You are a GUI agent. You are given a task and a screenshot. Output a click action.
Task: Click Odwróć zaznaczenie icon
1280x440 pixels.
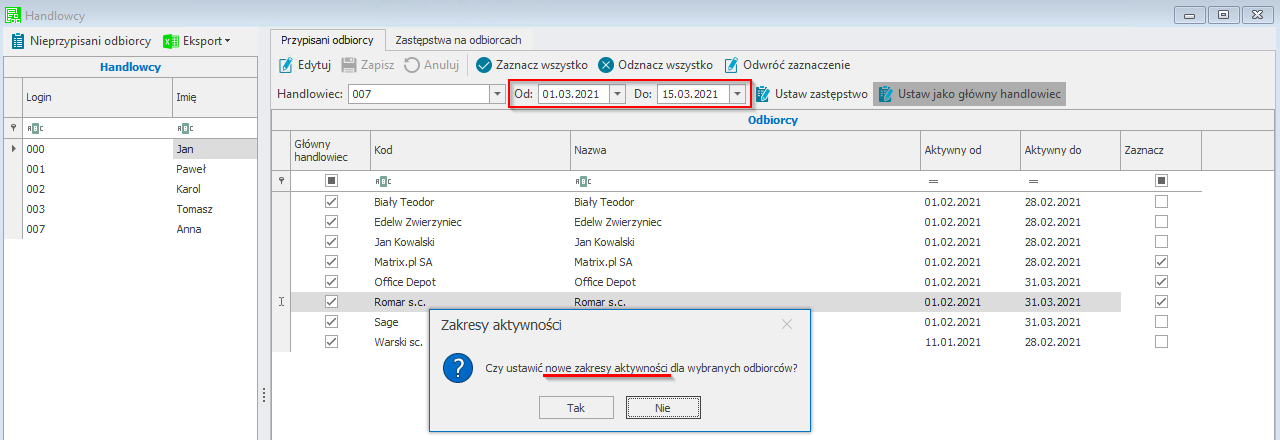point(731,65)
